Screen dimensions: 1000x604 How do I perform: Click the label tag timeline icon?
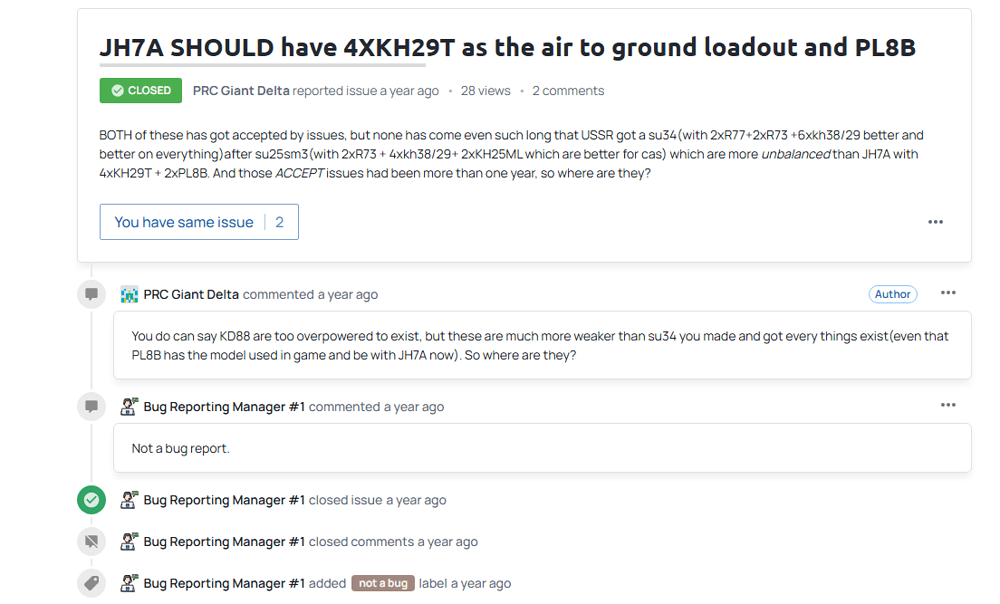[92, 584]
